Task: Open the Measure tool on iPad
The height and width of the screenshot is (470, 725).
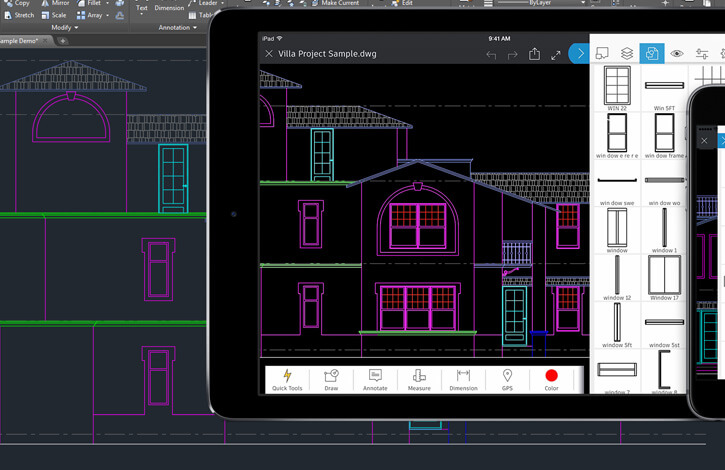Action: coord(419,380)
